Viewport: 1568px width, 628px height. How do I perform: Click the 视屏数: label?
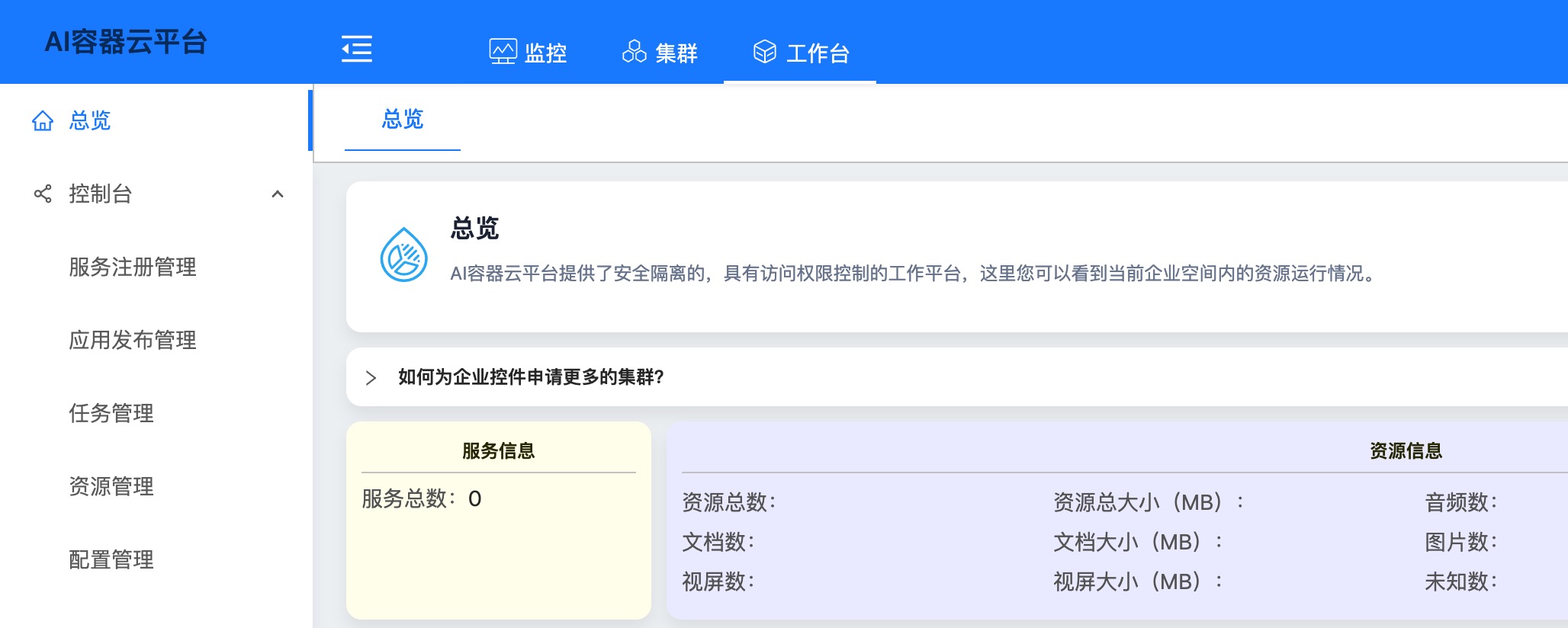coord(718,582)
